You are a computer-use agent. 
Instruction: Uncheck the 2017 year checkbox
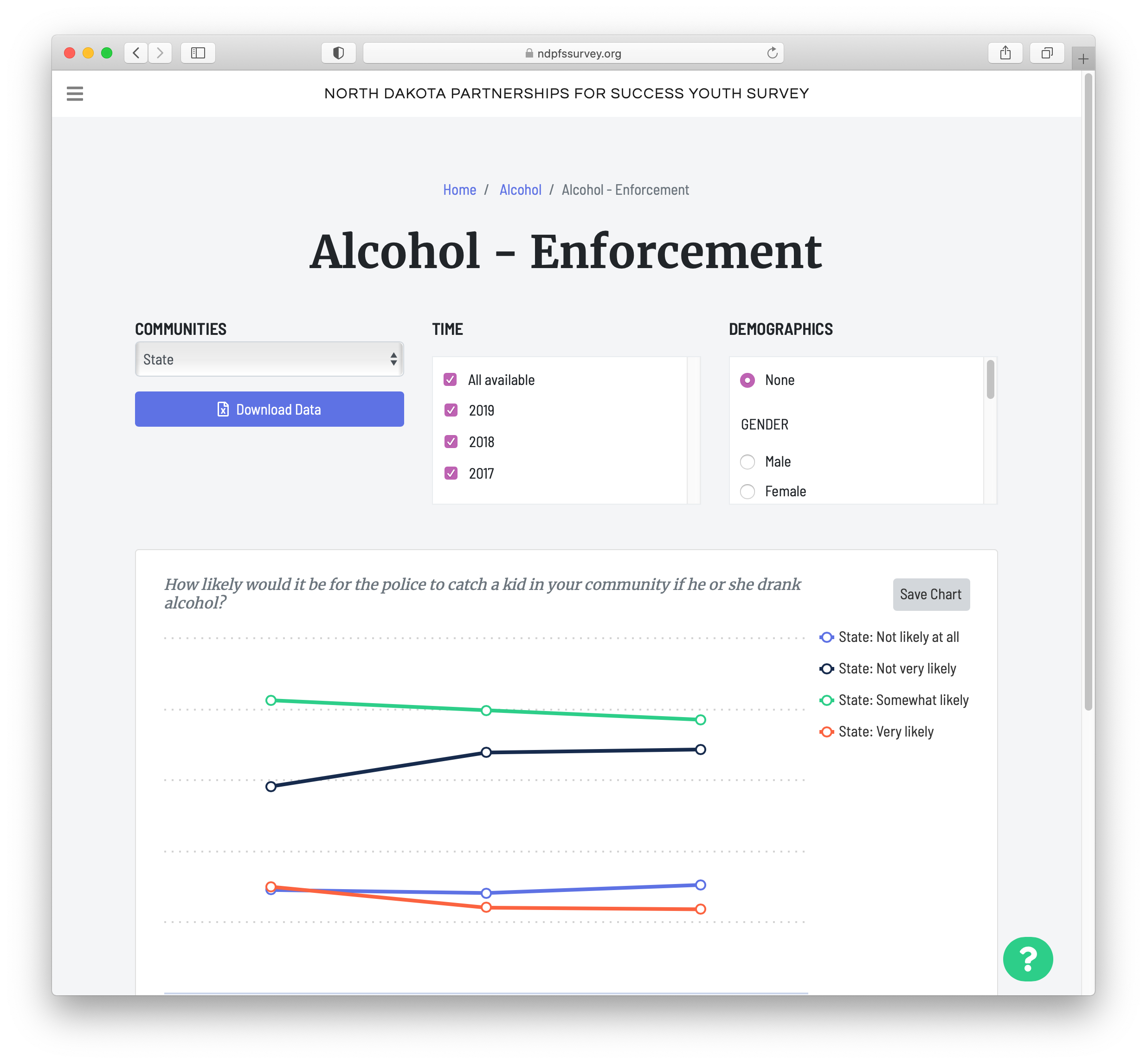451,473
